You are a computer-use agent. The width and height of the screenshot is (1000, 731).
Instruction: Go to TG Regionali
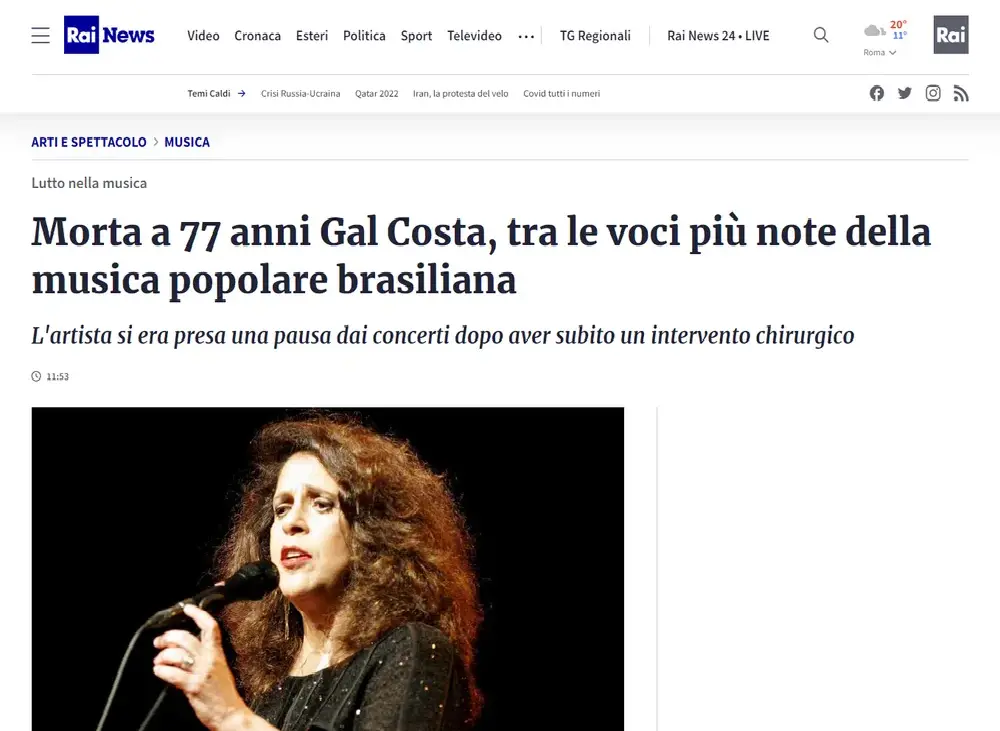click(595, 36)
